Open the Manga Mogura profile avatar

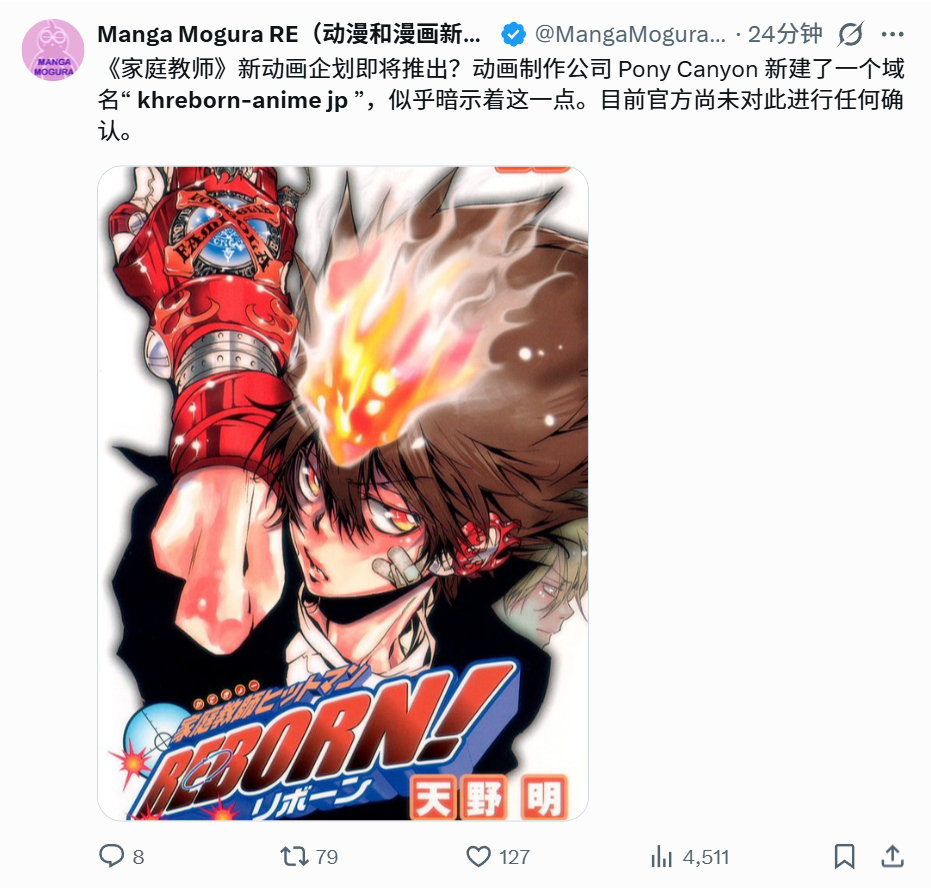coord(53,50)
